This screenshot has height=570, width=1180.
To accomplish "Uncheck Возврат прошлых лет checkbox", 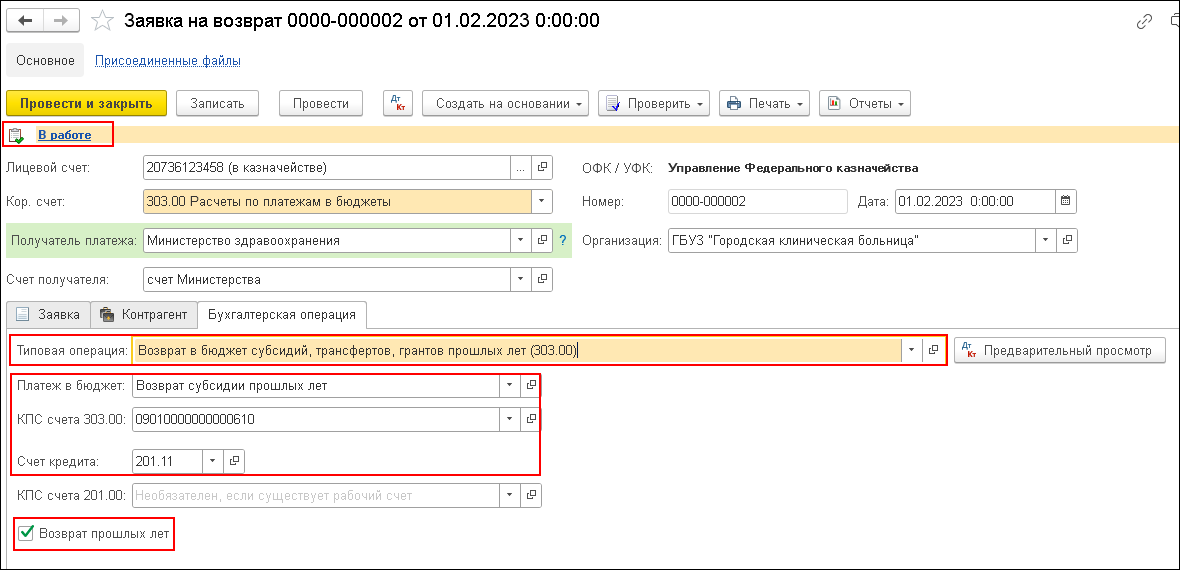I will click(26, 534).
